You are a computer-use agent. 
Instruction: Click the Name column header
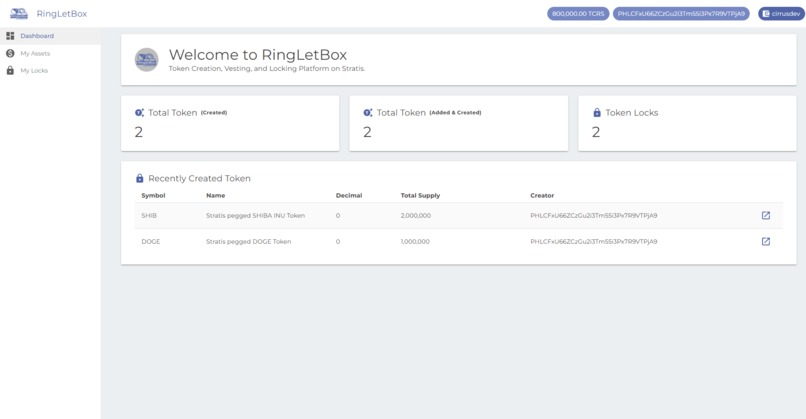215,195
